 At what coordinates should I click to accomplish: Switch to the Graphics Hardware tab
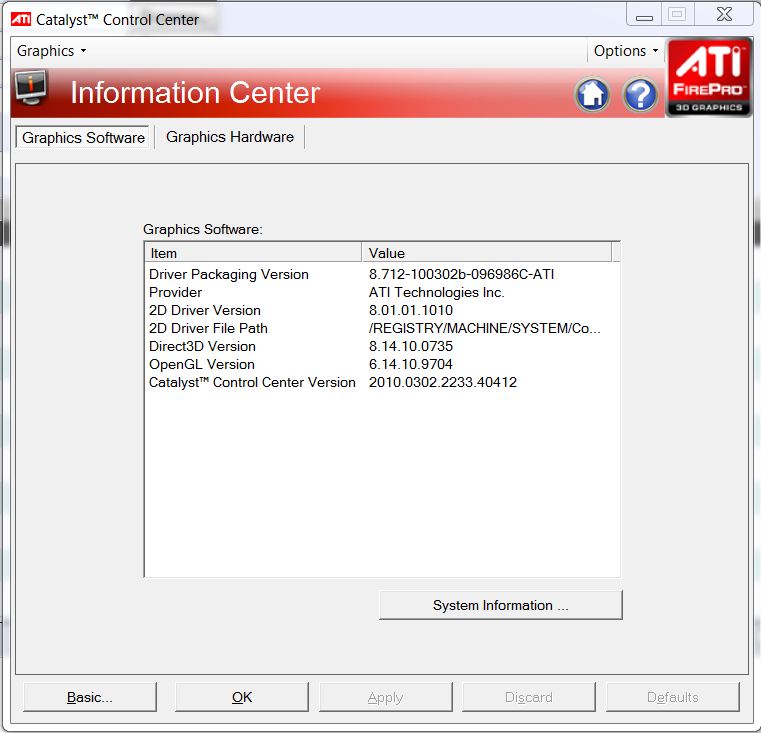pyautogui.click(x=230, y=137)
